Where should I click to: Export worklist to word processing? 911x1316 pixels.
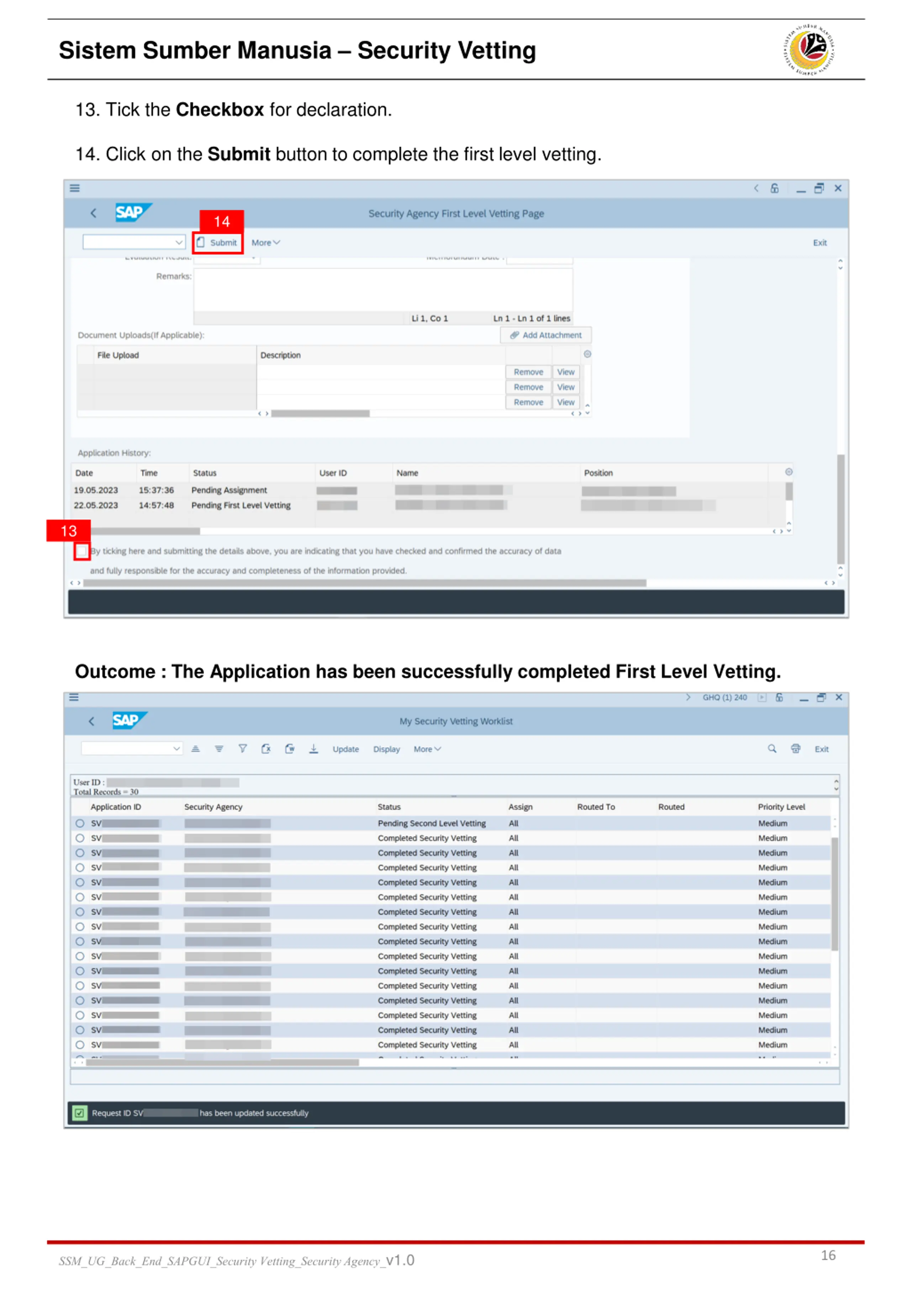click(x=290, y=749)
